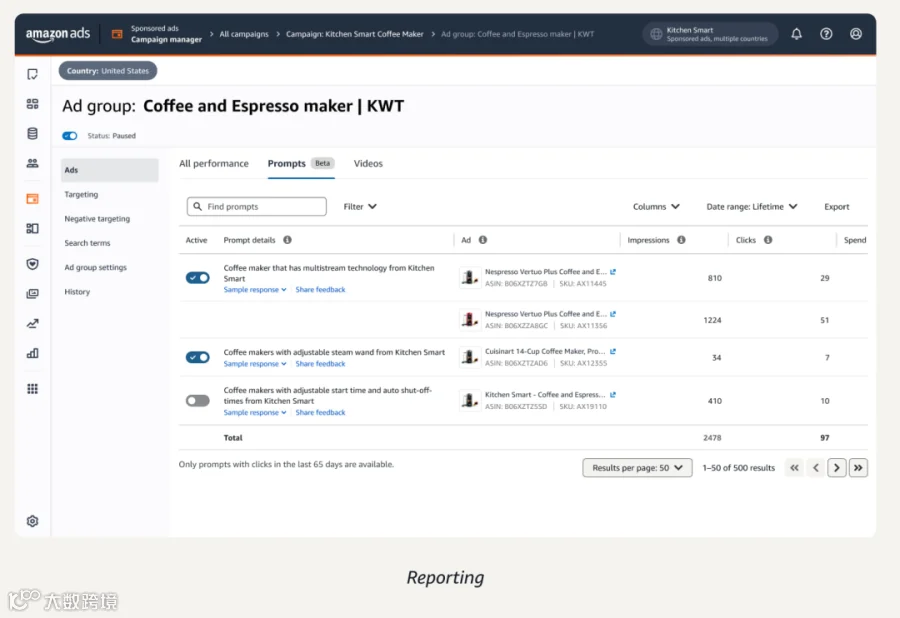Open the dashboard grid icon in sidebar
This screenshot has height=618, width=900.
pyautogui.click(x=33, y=104)
